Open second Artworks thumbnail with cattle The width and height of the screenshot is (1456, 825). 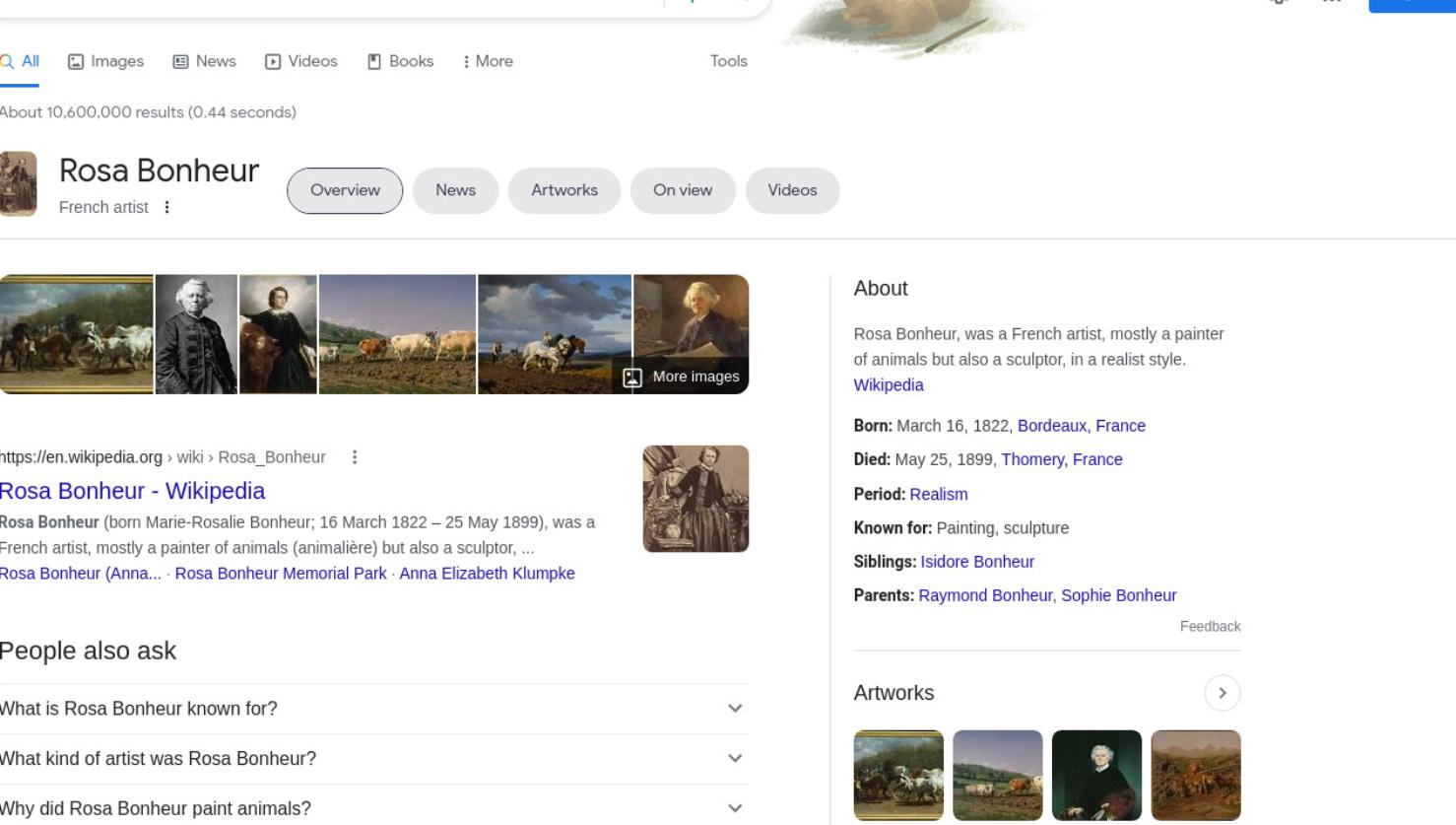coord(998,776)
